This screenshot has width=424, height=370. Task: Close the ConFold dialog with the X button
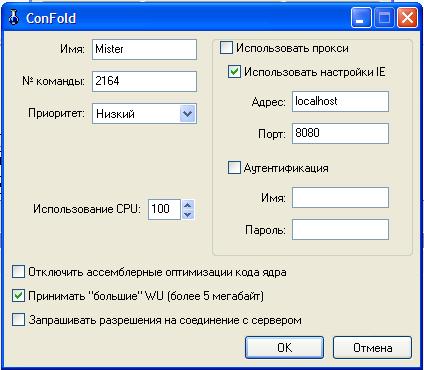pyautogui.click(x=407, y=18)
